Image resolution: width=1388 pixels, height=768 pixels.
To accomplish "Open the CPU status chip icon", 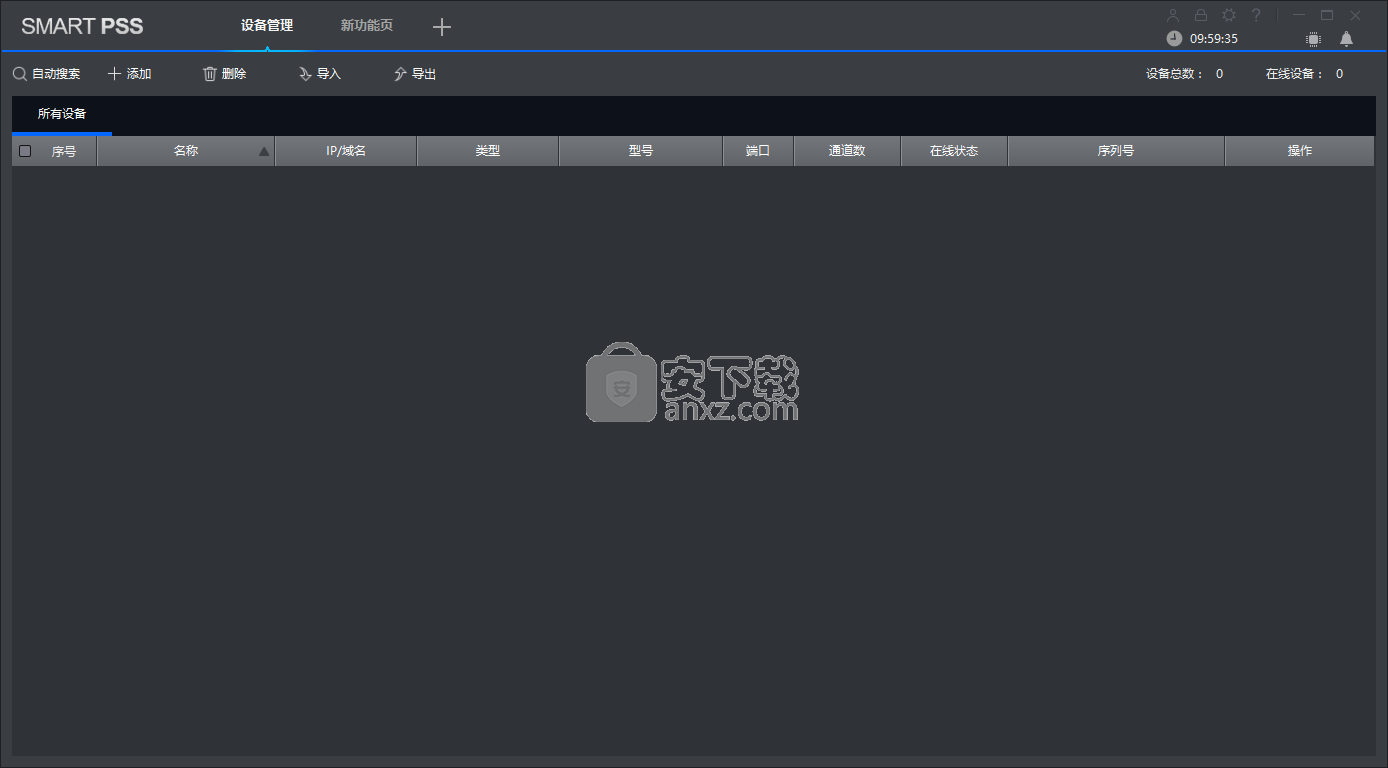I will pos(1313,39).
